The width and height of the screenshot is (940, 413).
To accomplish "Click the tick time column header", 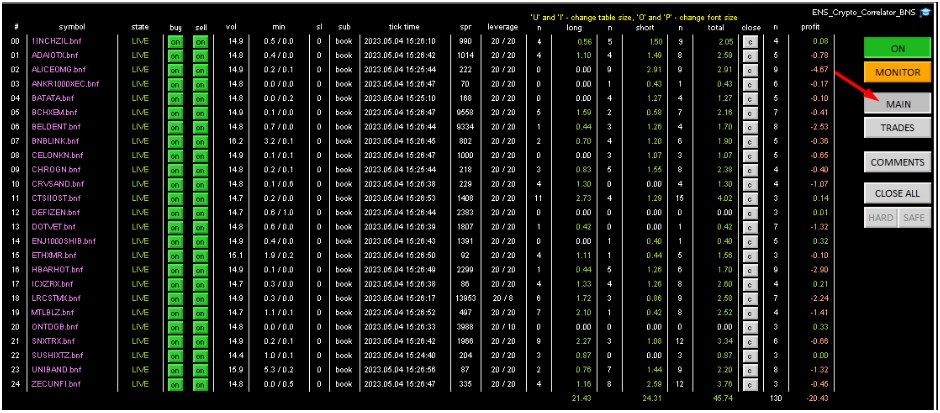I will click(403, 27).
